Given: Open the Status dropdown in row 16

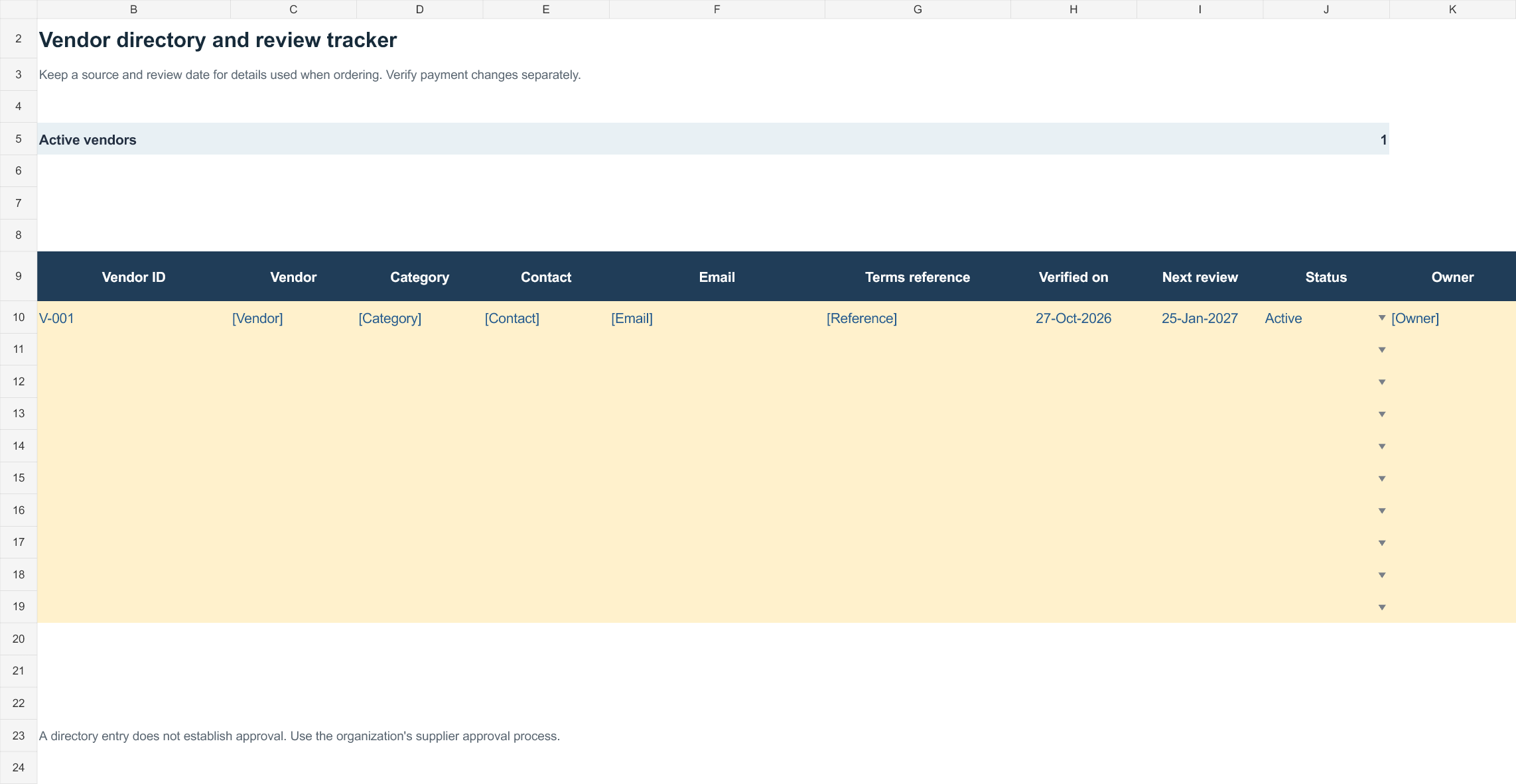Looking at the screenshot, I should [1382, 511].
